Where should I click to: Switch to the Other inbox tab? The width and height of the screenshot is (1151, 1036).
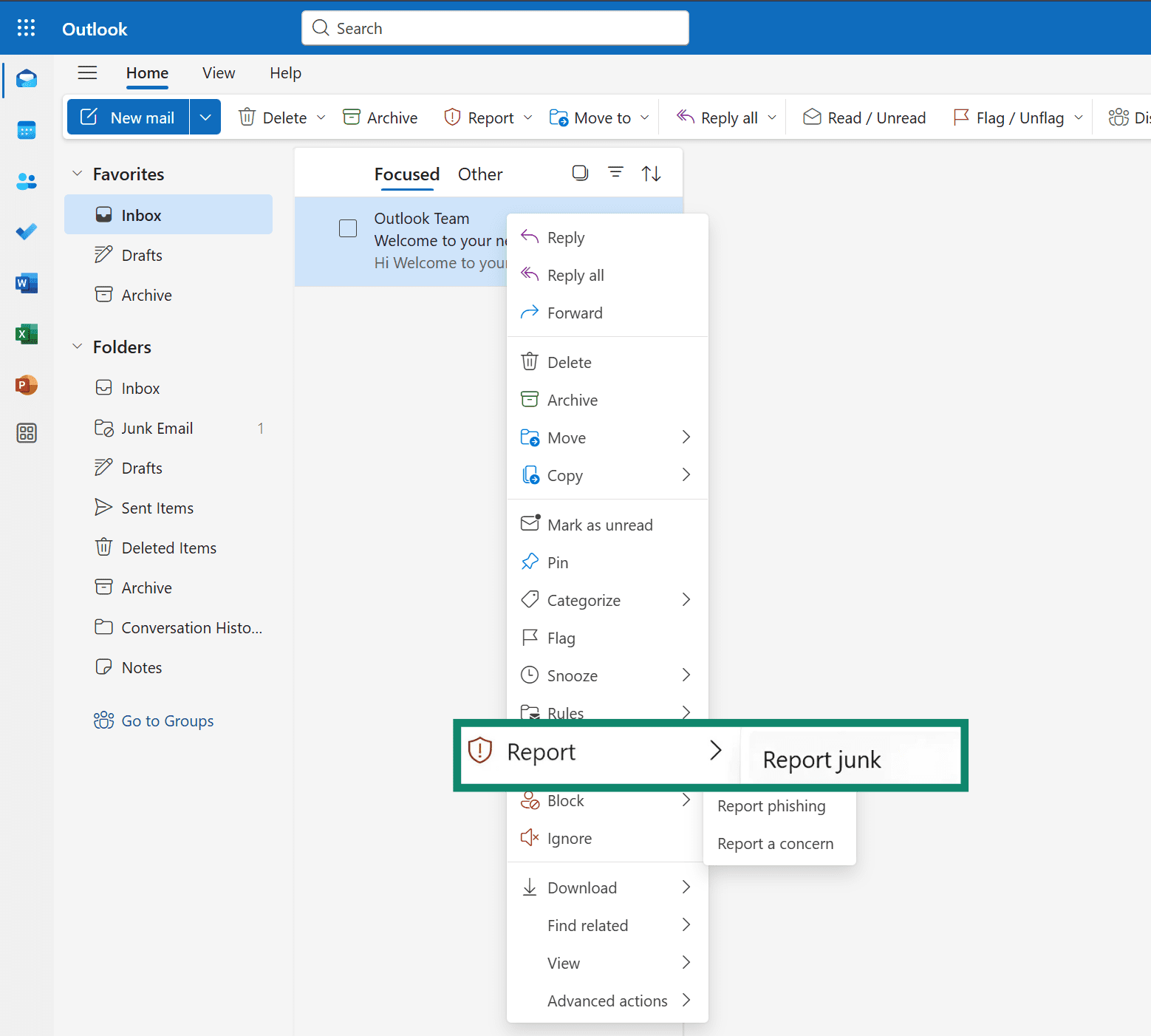(479, 174)
